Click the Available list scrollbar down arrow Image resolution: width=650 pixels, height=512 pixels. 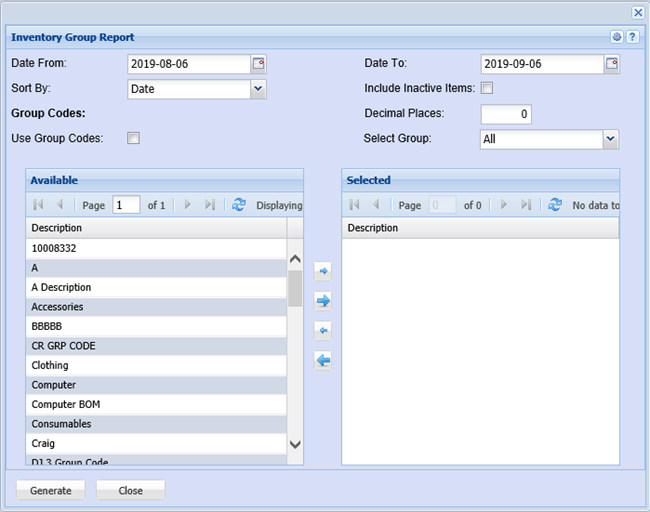tap(295, 443)
